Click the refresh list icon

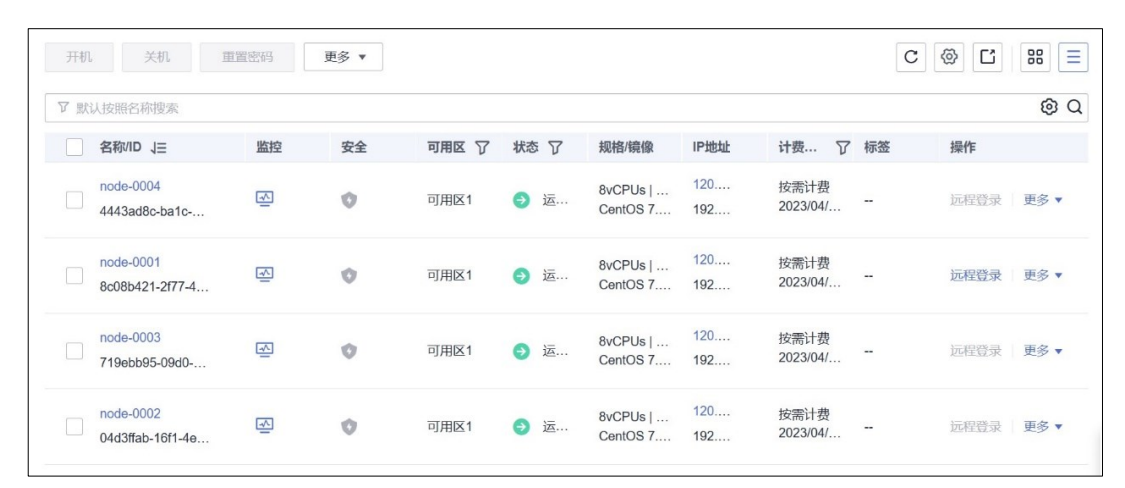point(911,58)
